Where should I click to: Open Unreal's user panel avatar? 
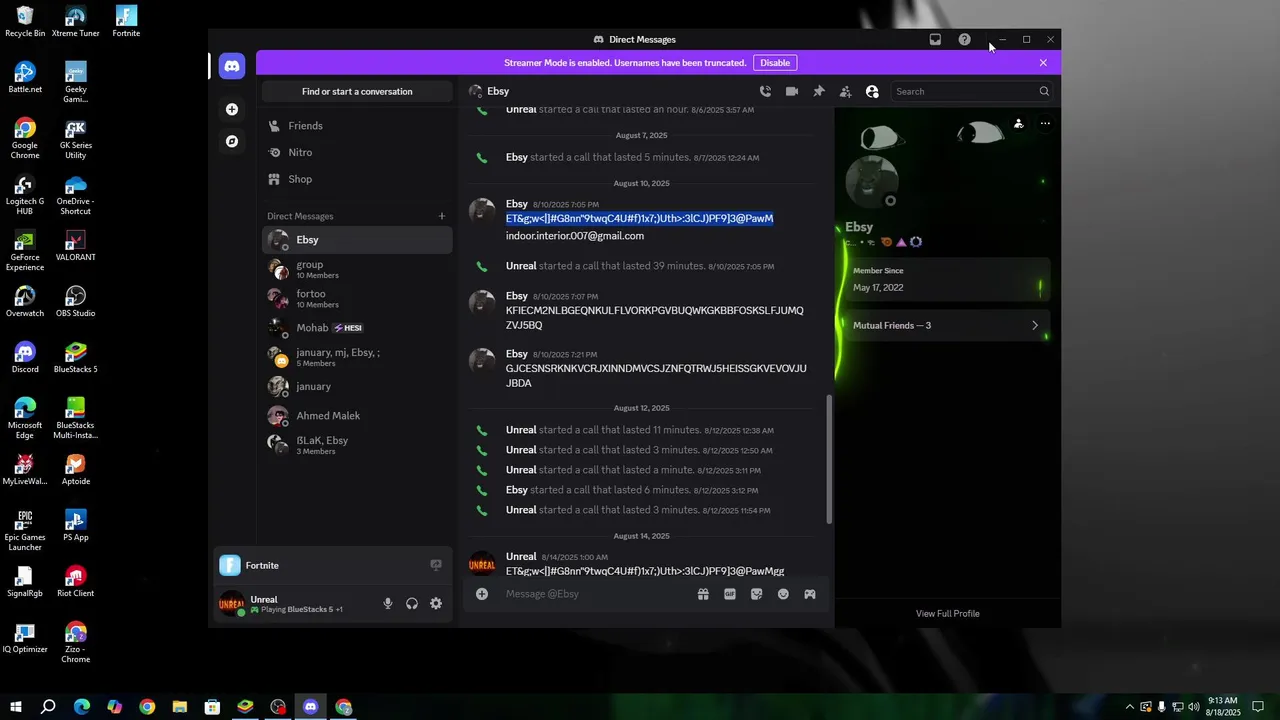tap(232, 604)
